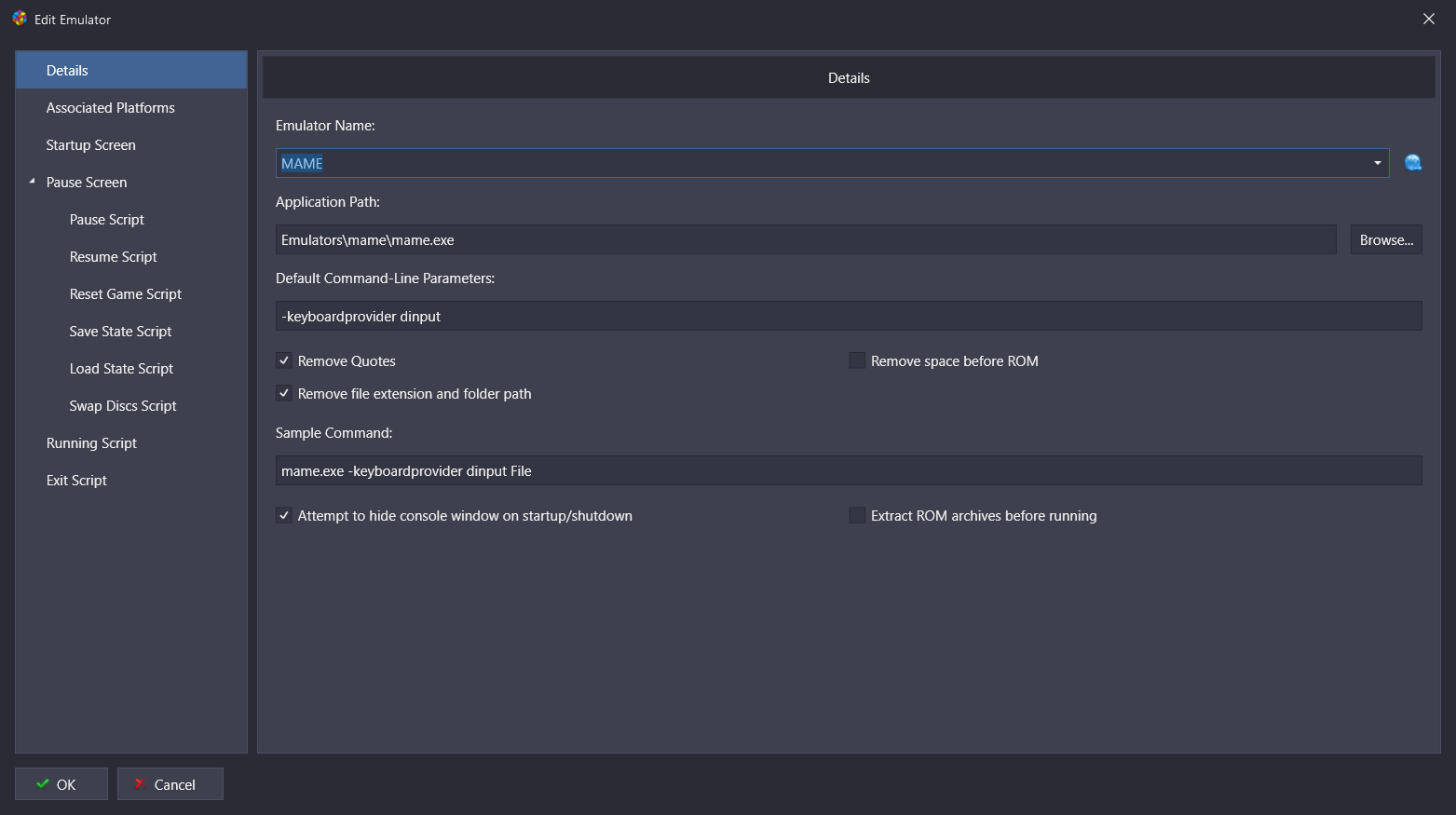Click the Application Path text field
The width and height of the screenshot is (1456, 815).
(x=806, y=239)
